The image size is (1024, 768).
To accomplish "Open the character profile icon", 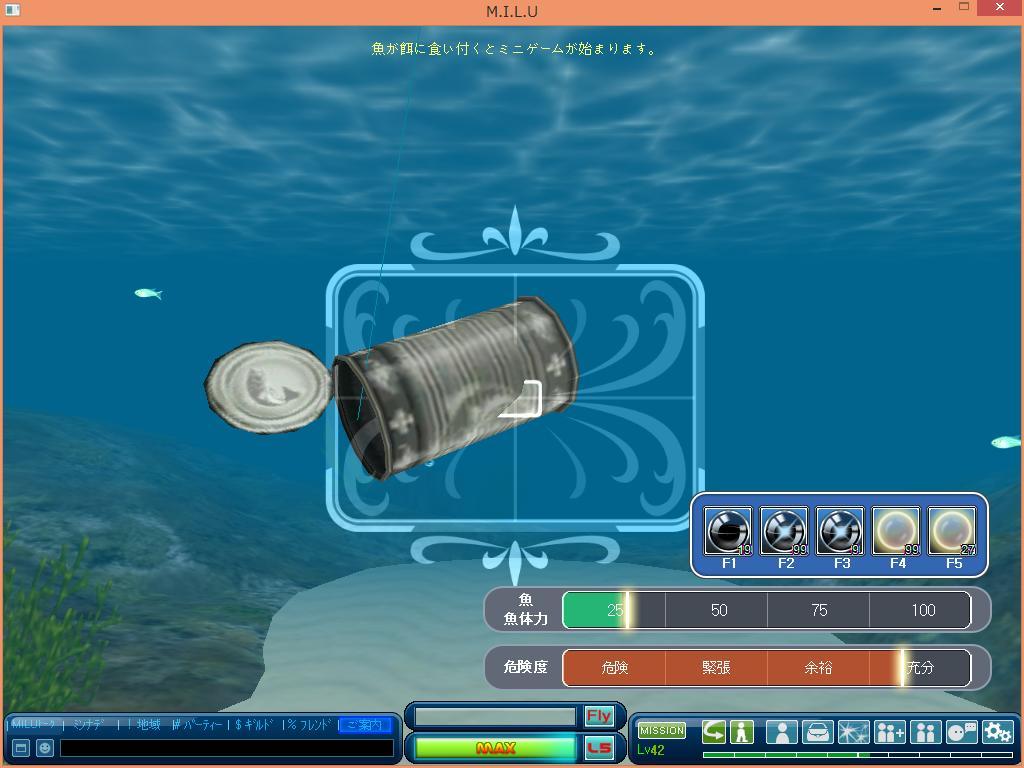I will (x=782, y=732).
